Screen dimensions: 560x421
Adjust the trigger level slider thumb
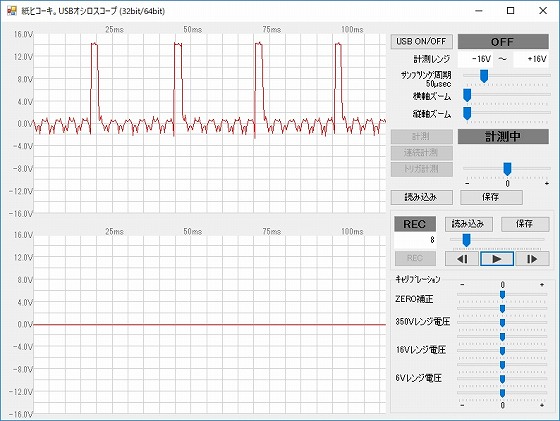[x=507, y=169]
